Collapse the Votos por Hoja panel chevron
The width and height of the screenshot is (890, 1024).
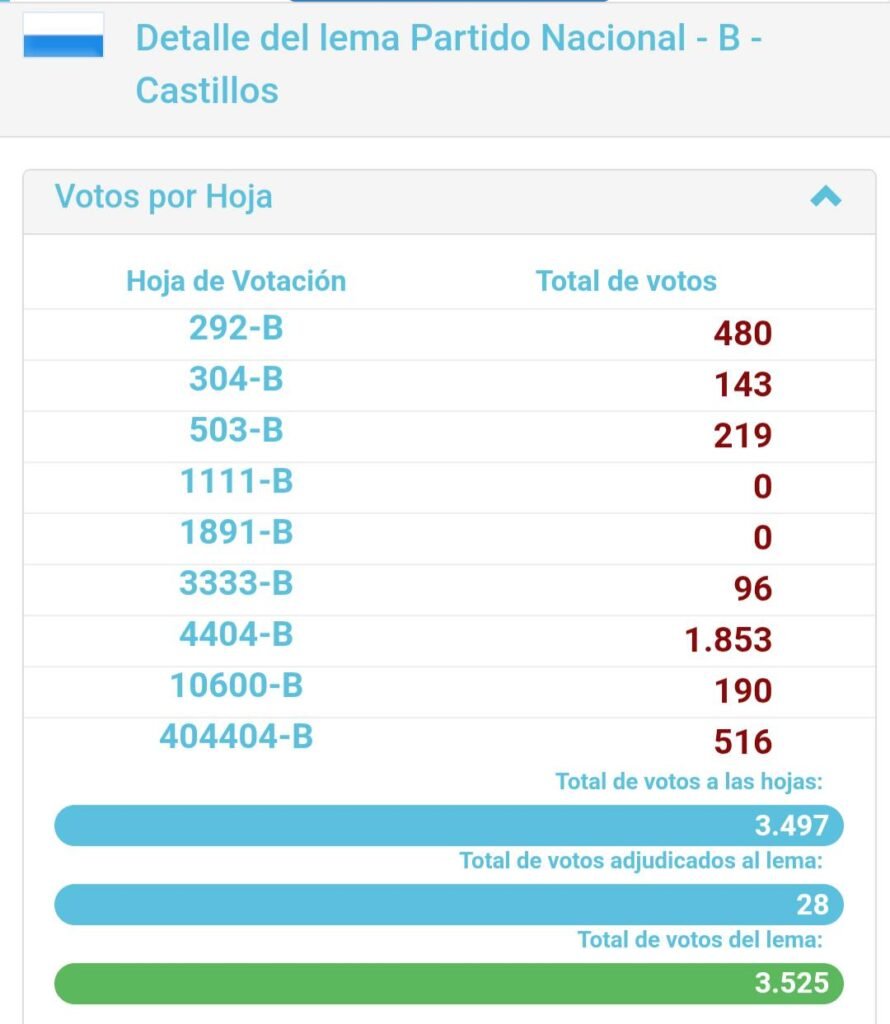point(825,196)
